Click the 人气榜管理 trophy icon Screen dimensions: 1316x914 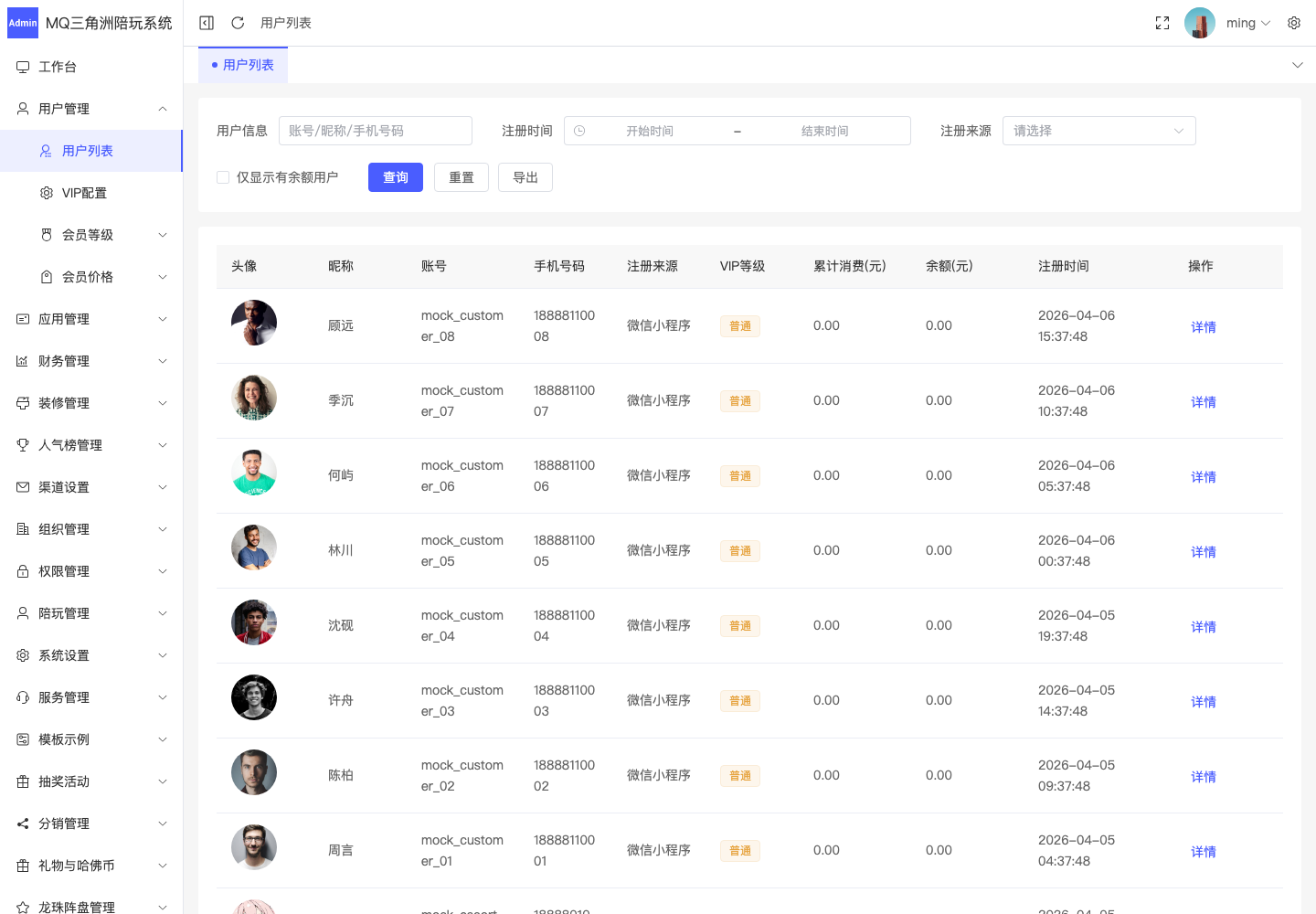pos(23,445)
